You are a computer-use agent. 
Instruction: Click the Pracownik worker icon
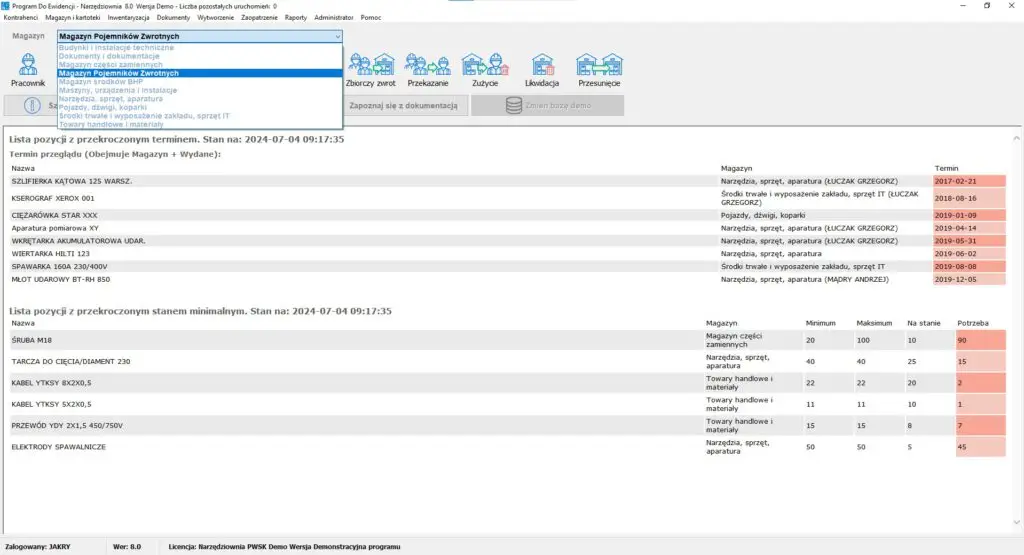pos(28,66)
